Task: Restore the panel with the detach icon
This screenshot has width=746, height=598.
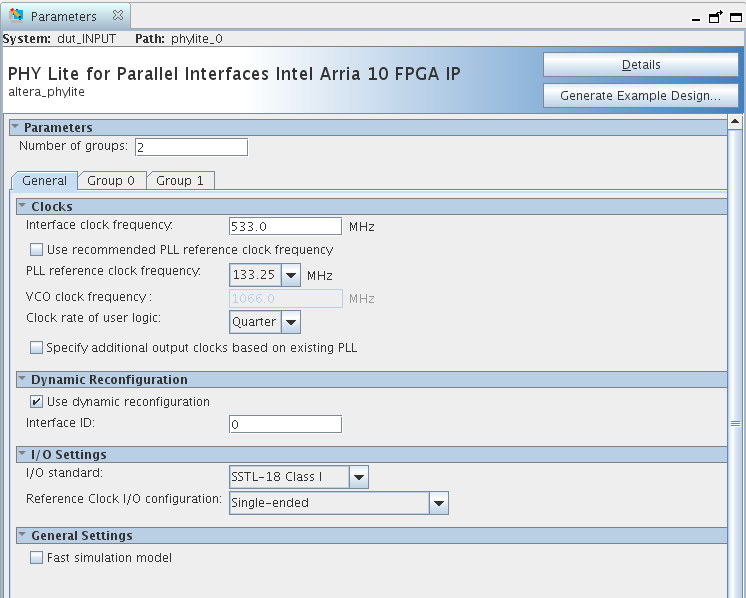Action: tap(716, 17)
